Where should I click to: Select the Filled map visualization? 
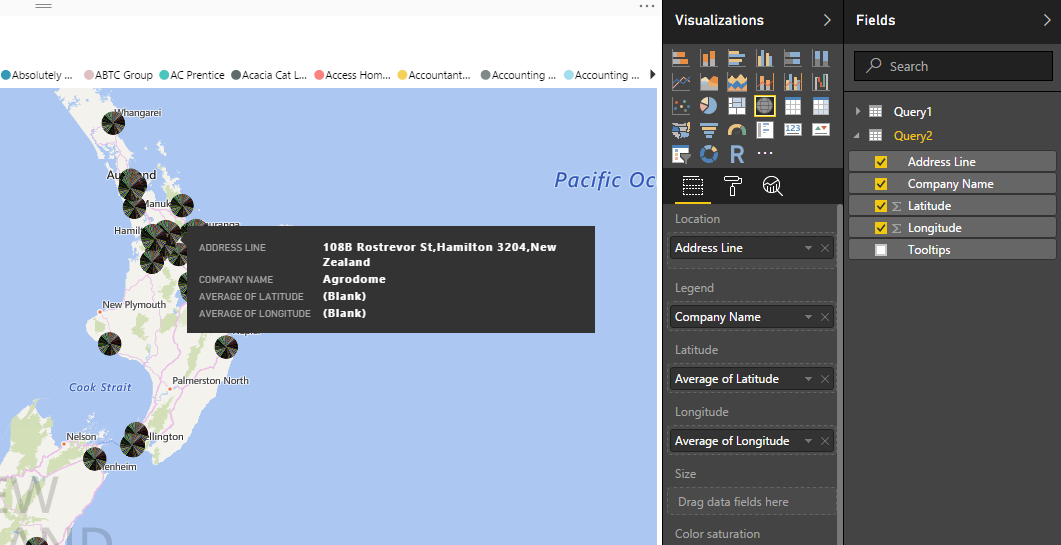pyautogui.click(x=681, y=129)
